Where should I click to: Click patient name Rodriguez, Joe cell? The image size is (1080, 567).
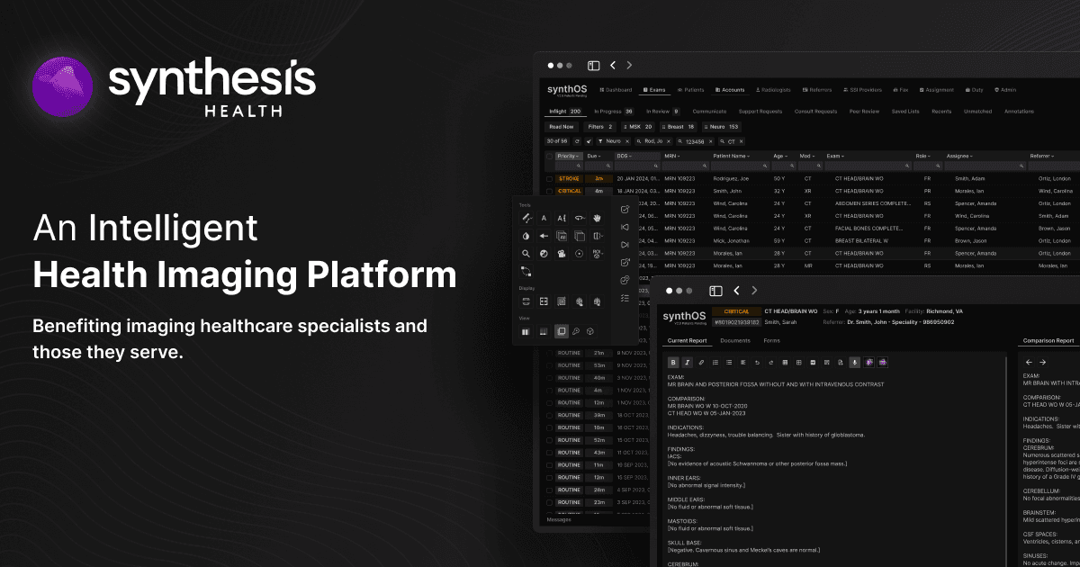731,178
